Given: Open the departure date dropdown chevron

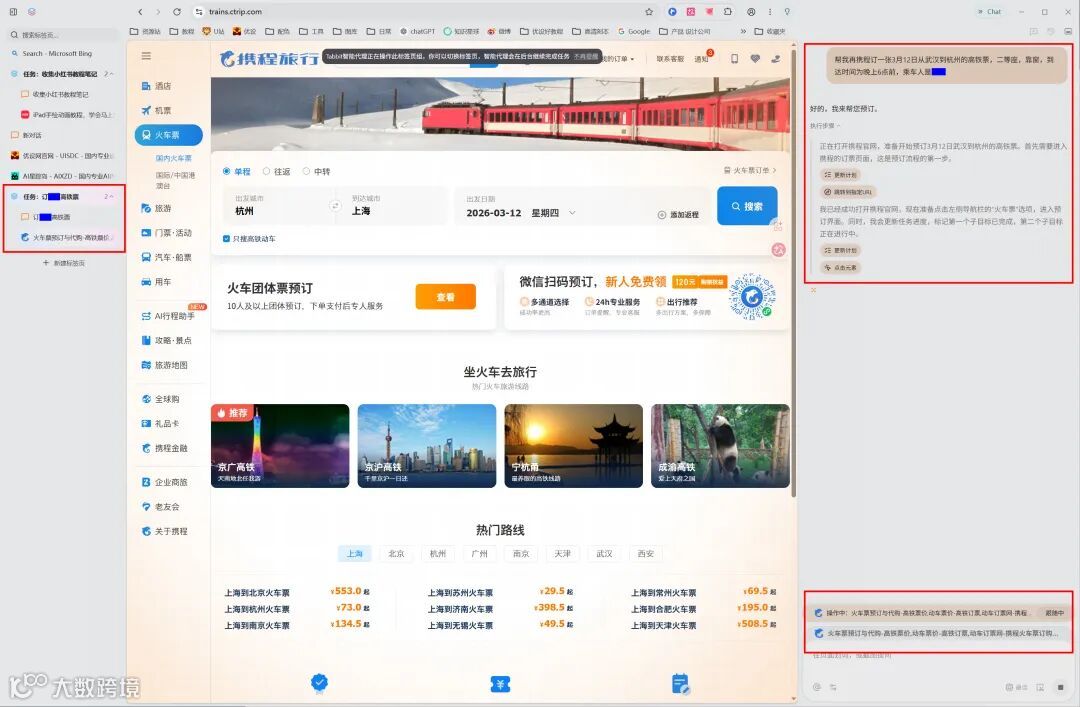Looking at the screenshot, I should coord(572,213).
